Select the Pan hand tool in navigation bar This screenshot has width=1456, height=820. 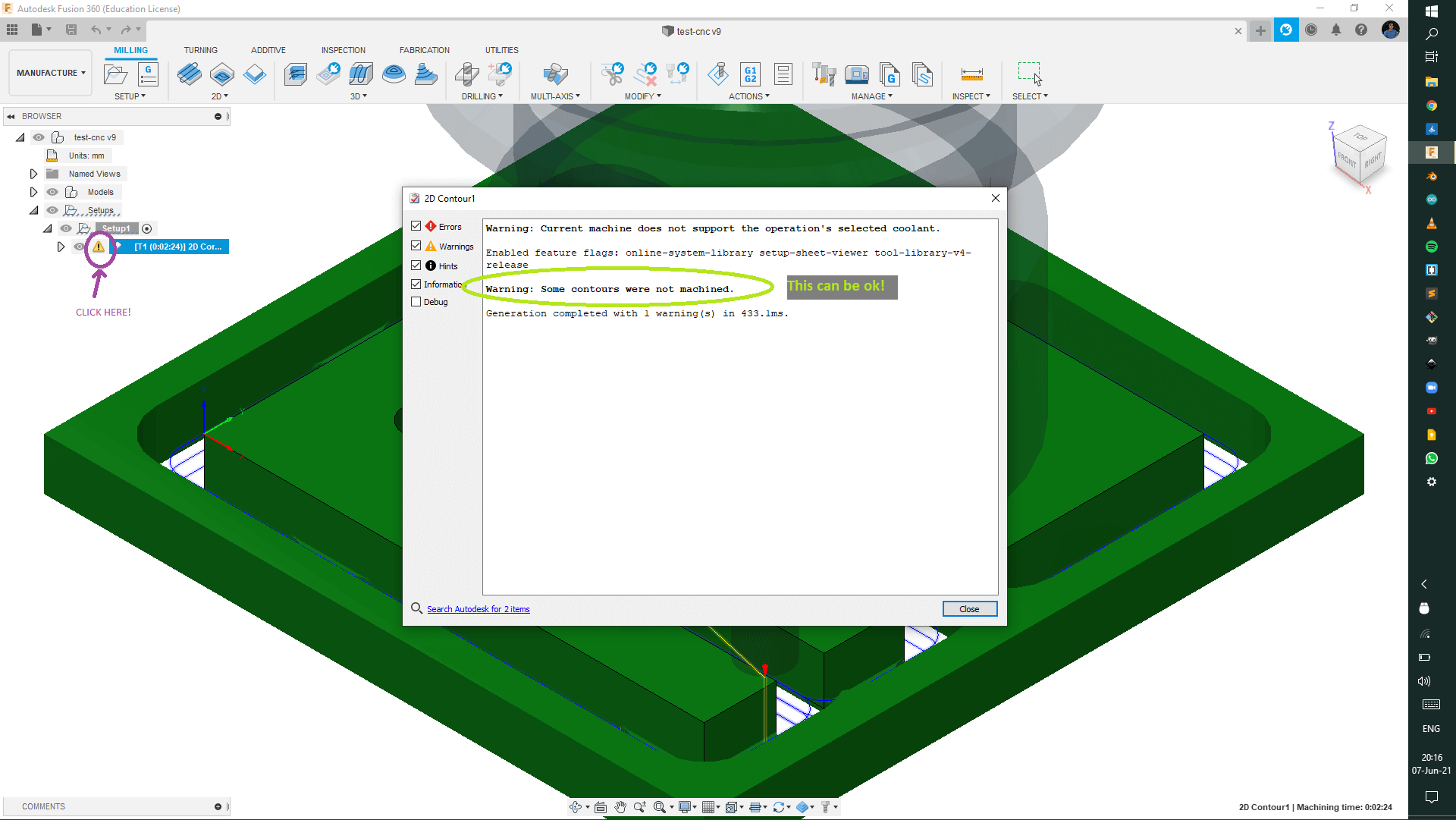pyautogui.click(x=620, y=807)
